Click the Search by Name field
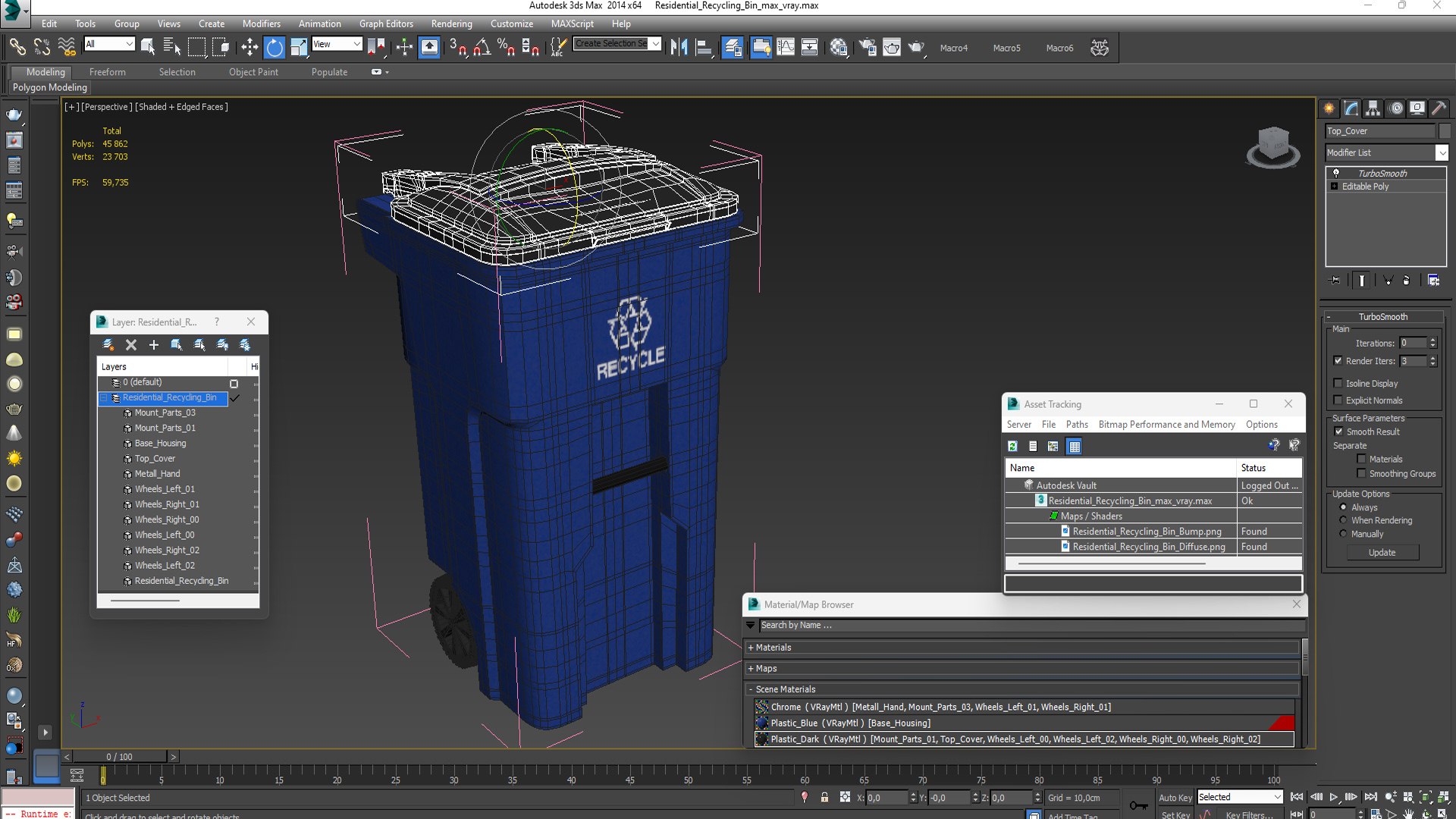 point(1031,625)
